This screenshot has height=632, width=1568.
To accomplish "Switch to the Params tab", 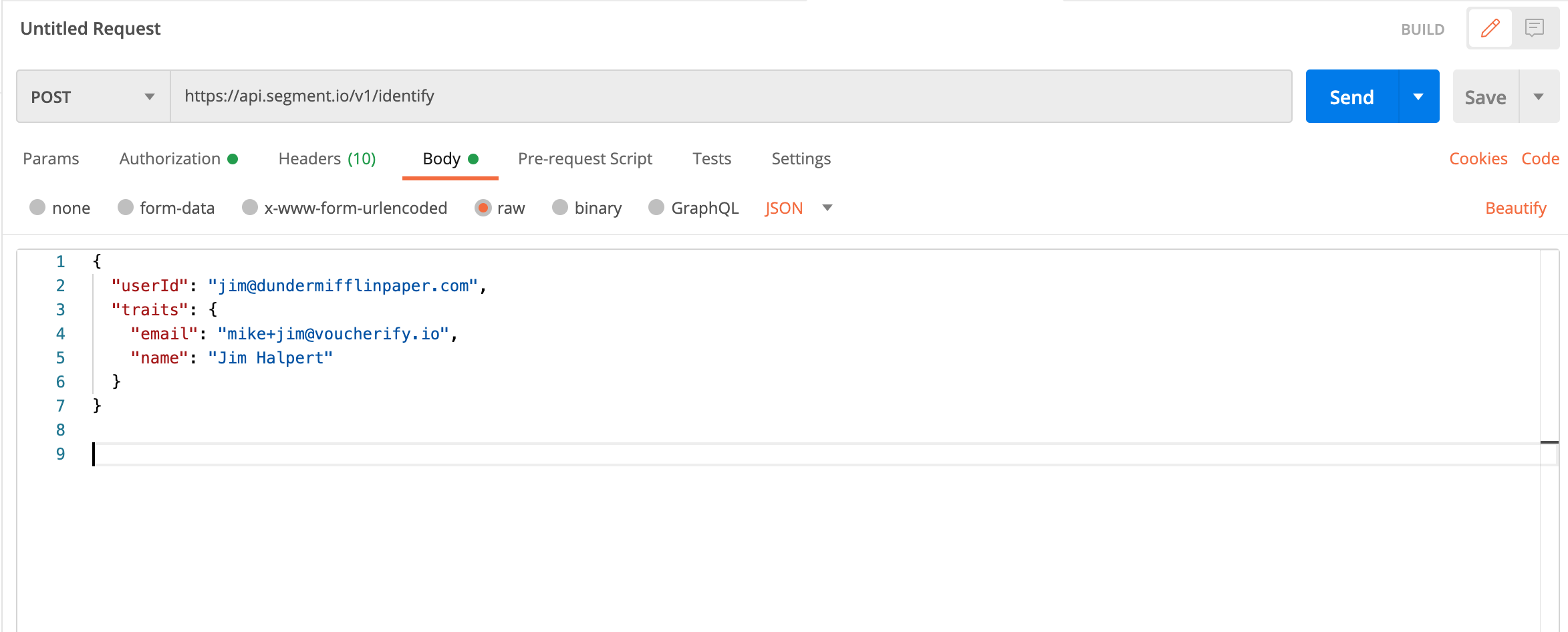I will point(50,159).
